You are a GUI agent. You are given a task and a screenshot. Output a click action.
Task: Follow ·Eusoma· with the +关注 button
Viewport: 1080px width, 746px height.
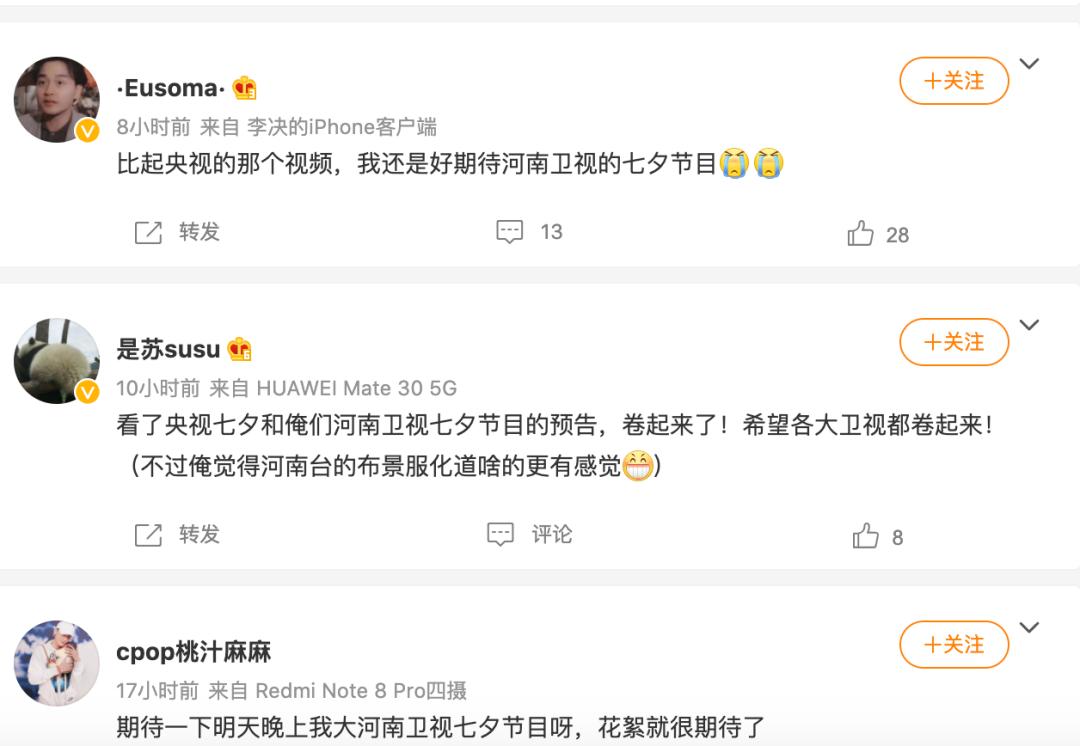(x=954, y=81)
